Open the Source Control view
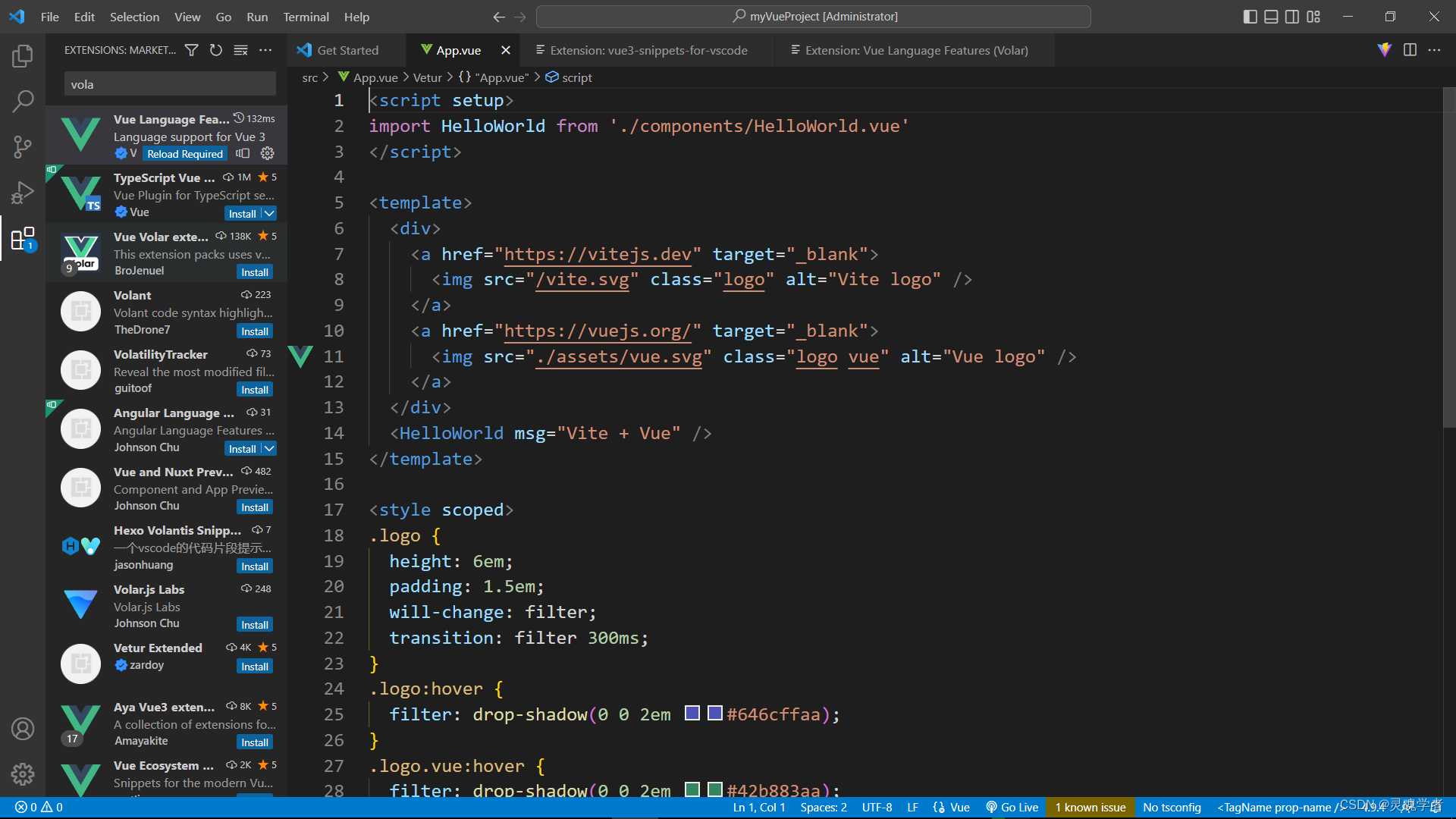Viewport: 1456px width, 819px height. click(23, 147)
